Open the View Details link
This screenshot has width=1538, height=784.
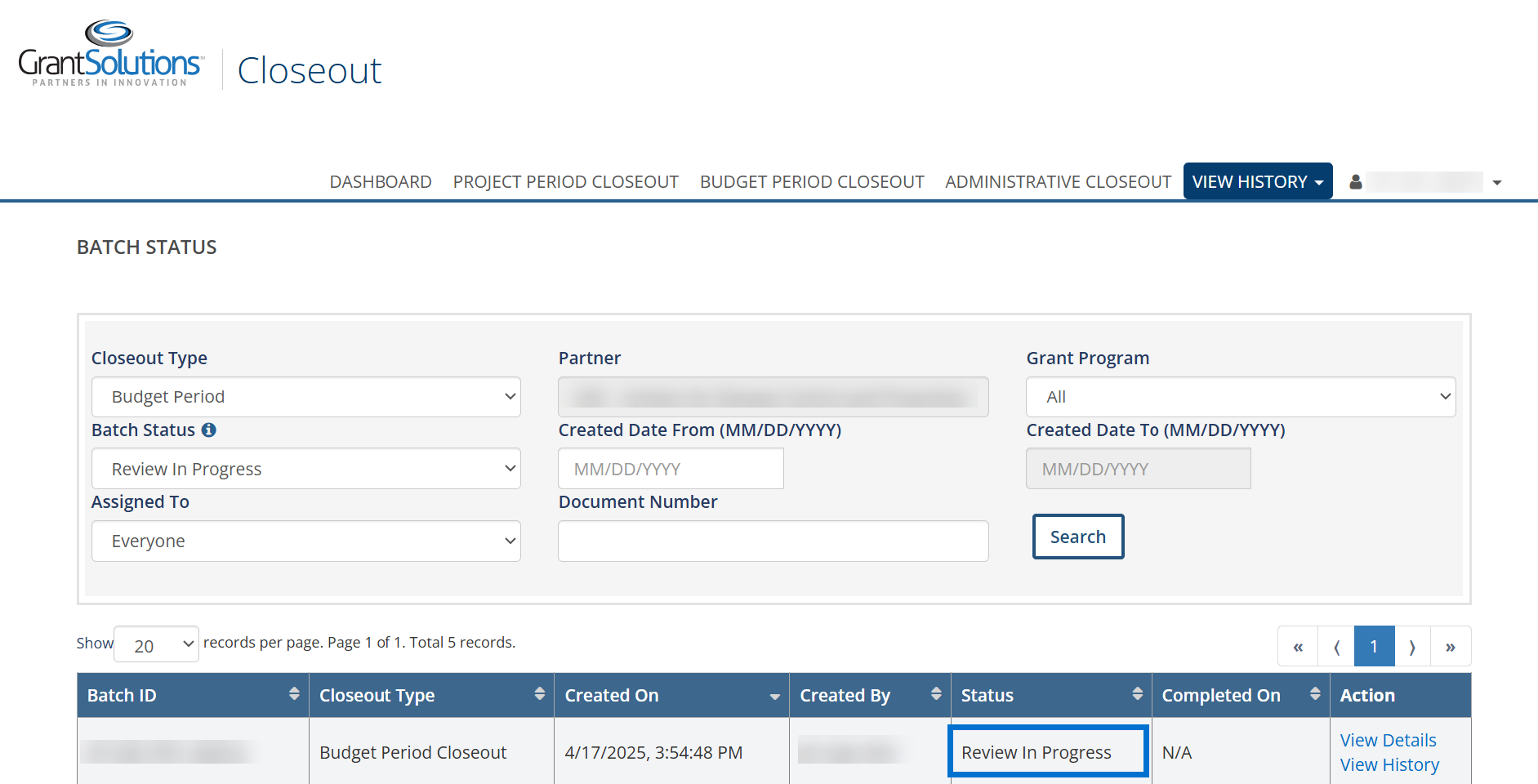point(1388,740)
